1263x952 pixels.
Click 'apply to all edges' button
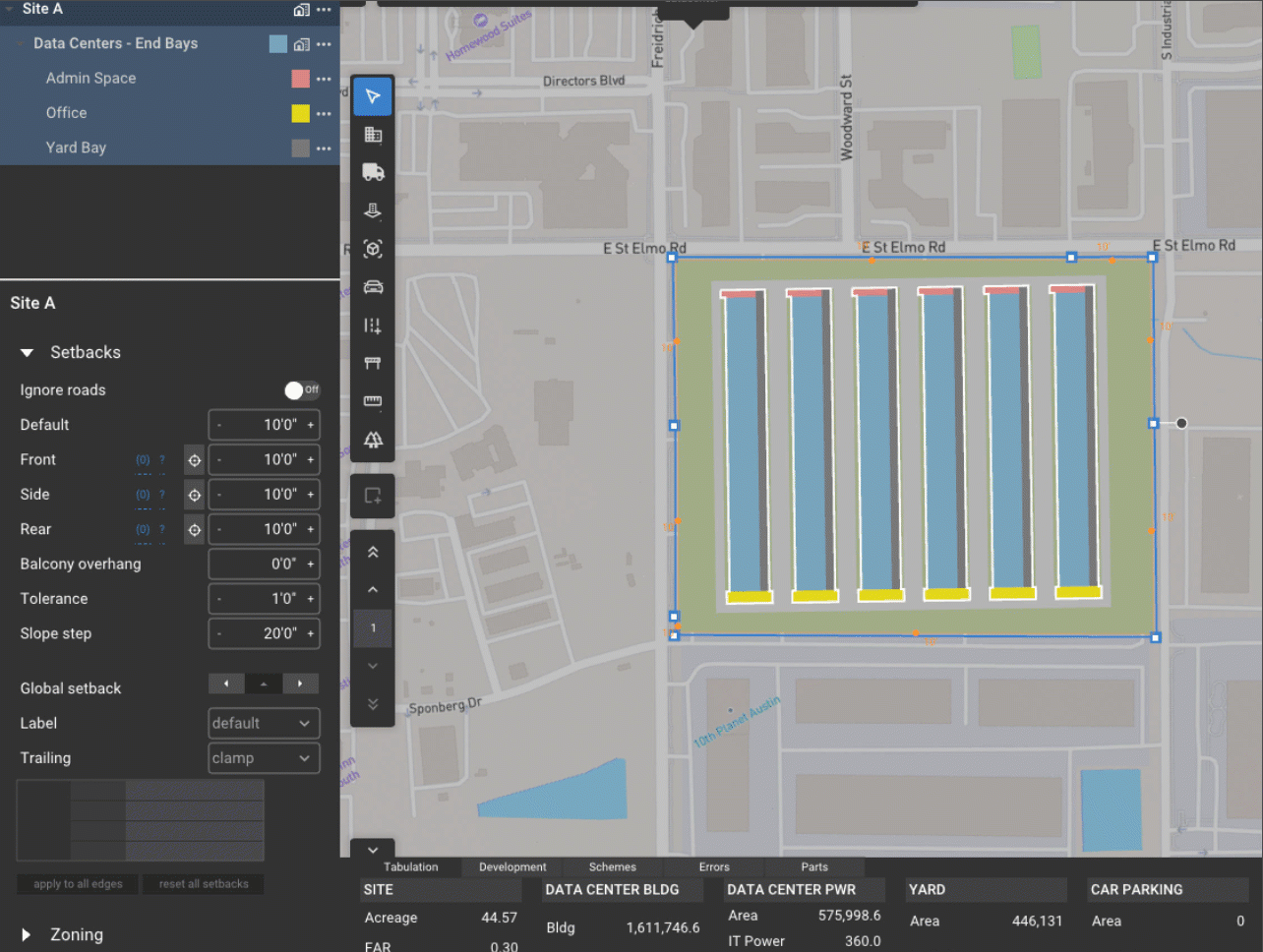click(x=79, y=884)
